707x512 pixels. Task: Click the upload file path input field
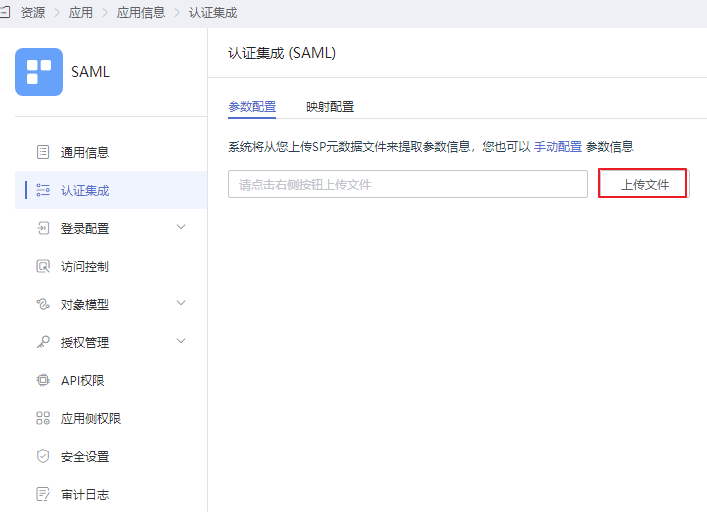tap(408, 184)
